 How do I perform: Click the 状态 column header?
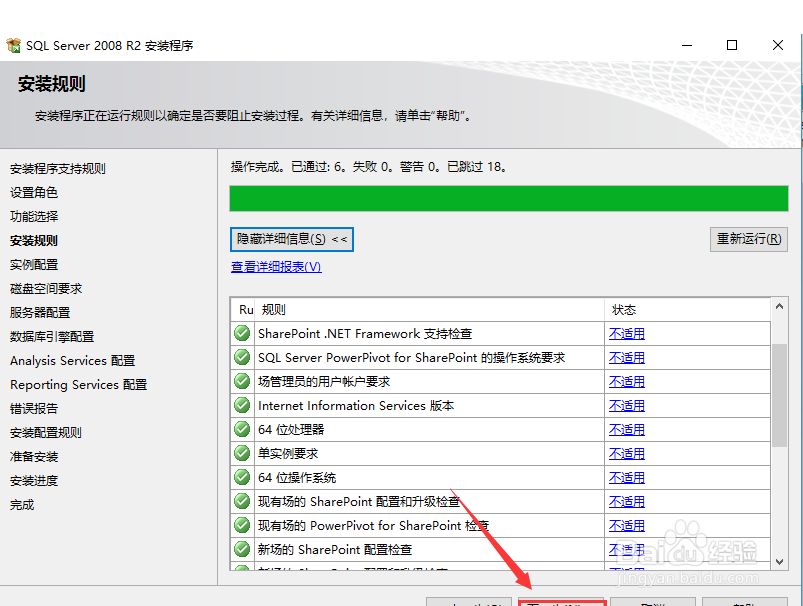[x=688, y=309]
